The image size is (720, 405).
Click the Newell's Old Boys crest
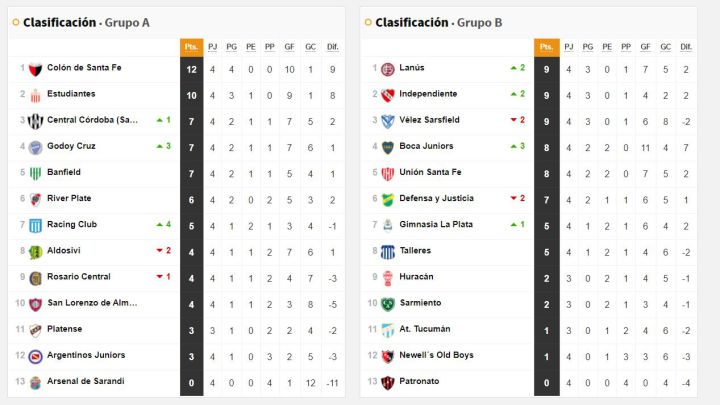(388, 356)
